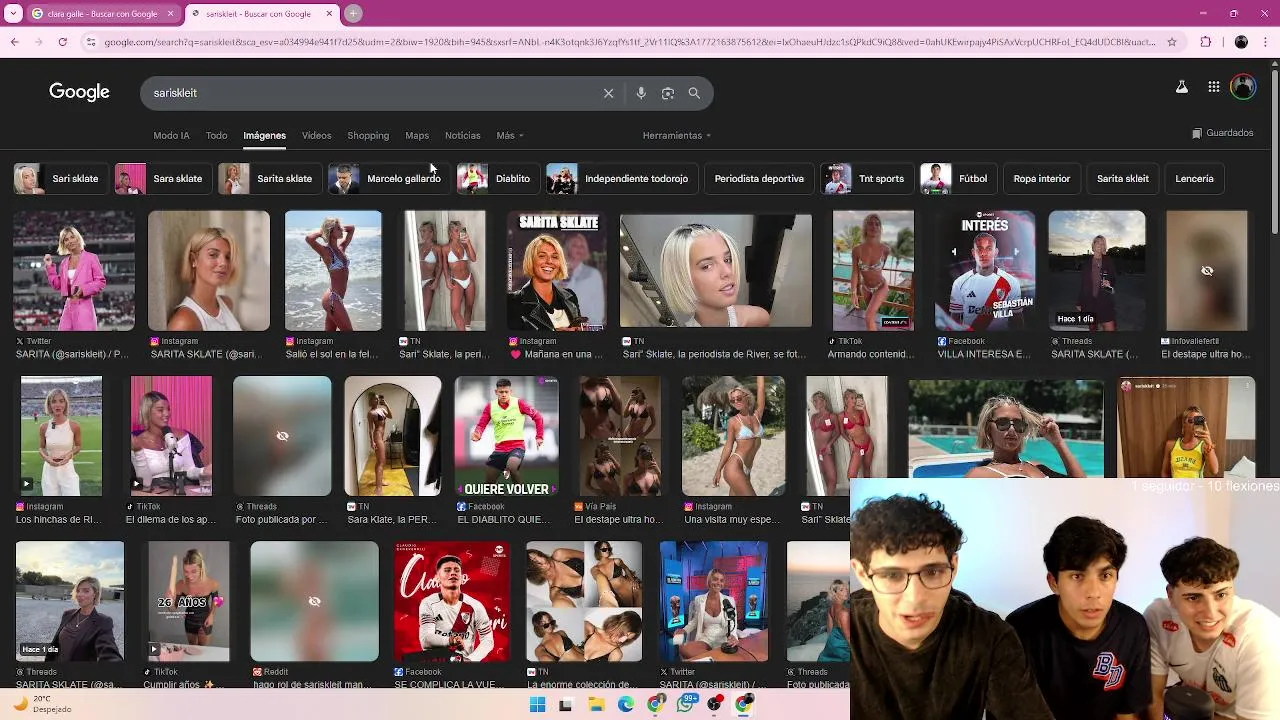Open the Twitter pink suit stadium thumbnail
1280x720 pixels.
tap(74, 270)
